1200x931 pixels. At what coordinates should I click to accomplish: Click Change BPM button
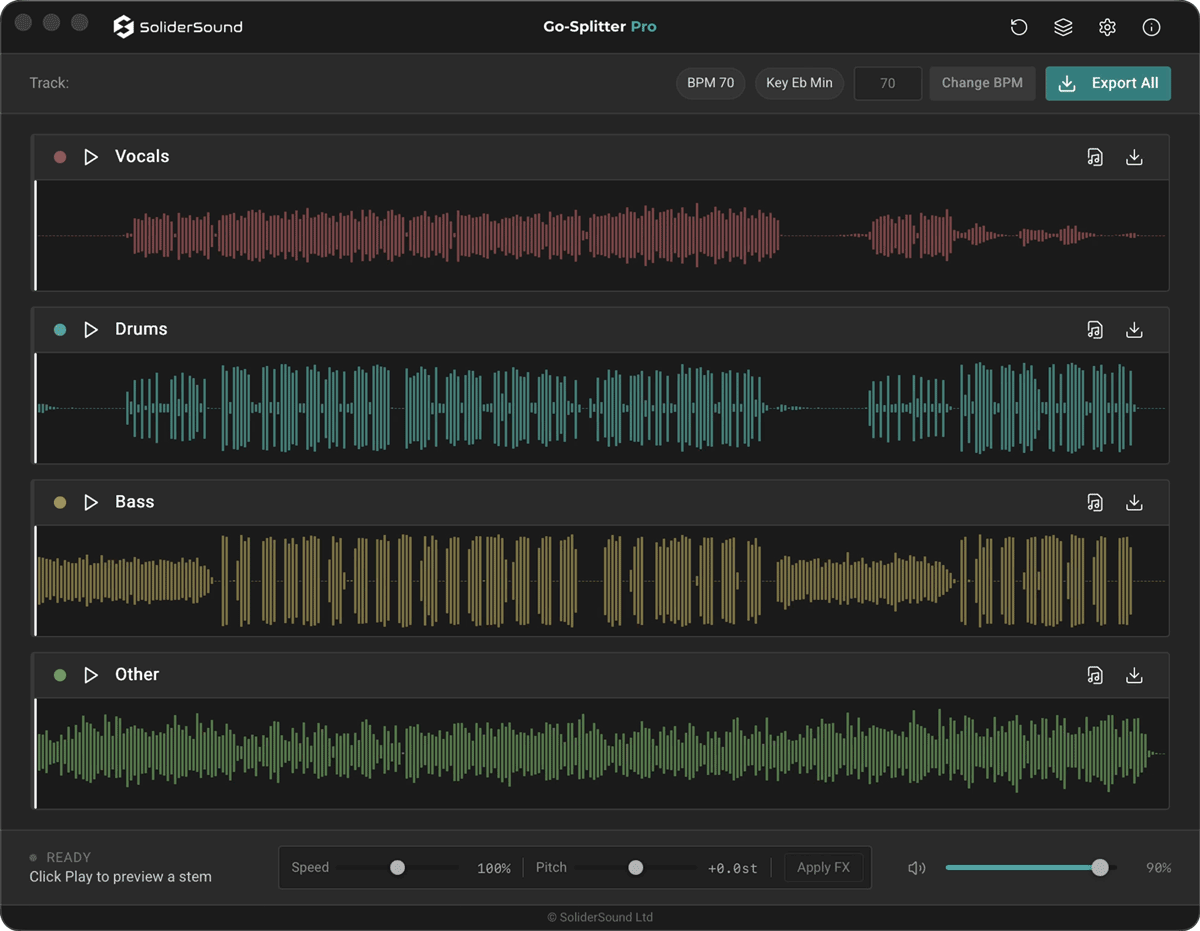coord(982,83)
